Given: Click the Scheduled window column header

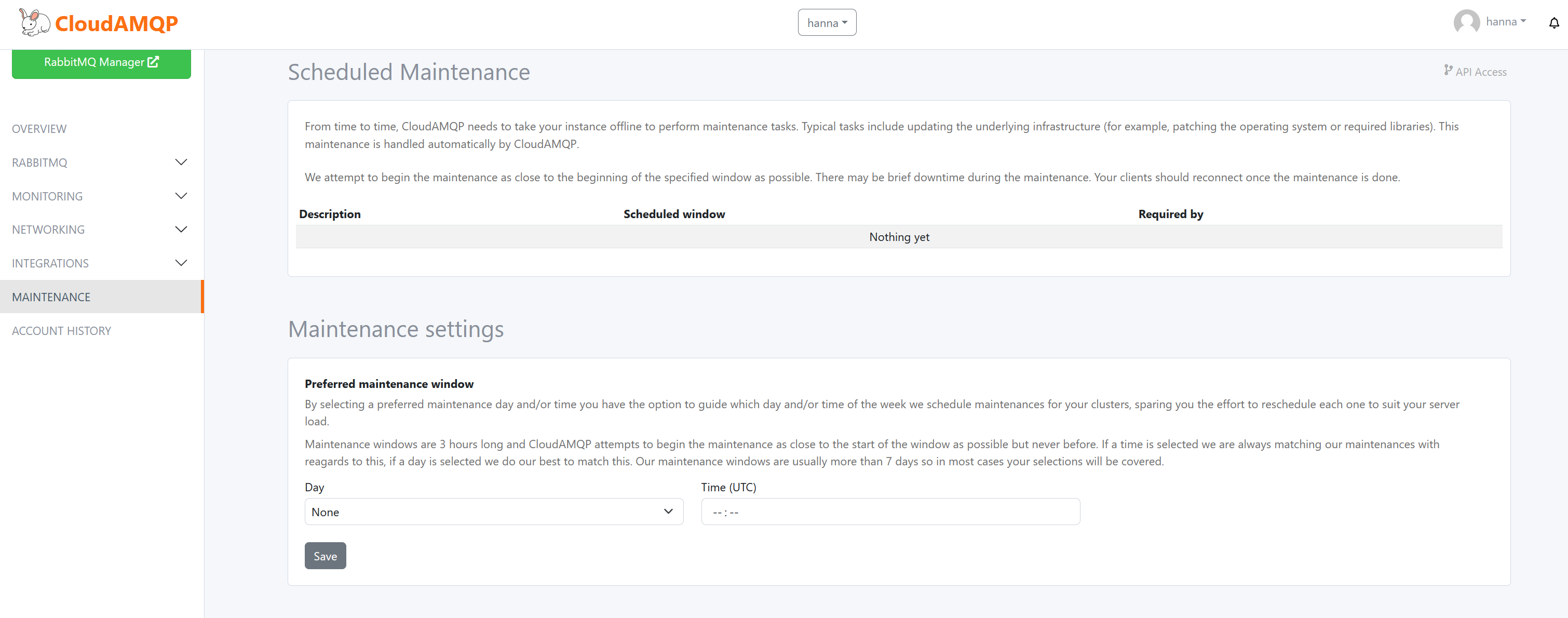Looking at the screenshot, I should [x=674, y=214].
